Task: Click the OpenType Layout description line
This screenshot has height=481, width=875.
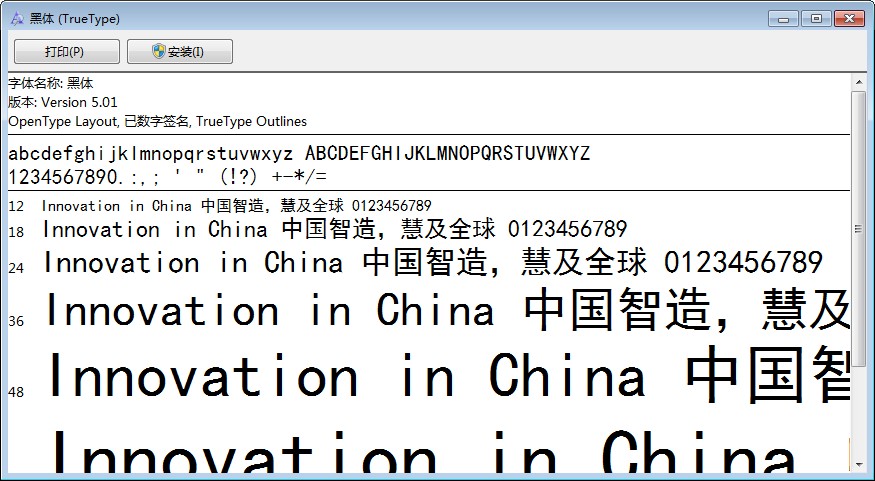Action: pyautogui.click(x=158, y=121)
